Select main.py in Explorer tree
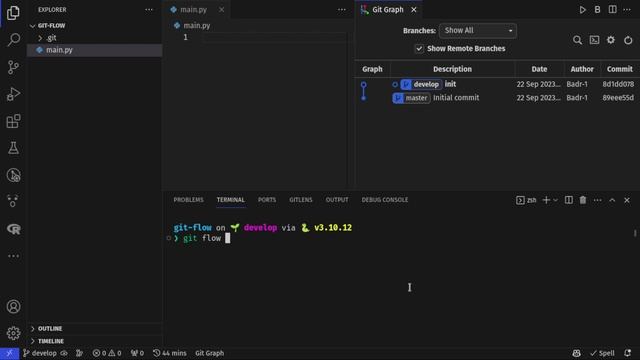This screenshot has width=640, height=360. pos(94,50)
